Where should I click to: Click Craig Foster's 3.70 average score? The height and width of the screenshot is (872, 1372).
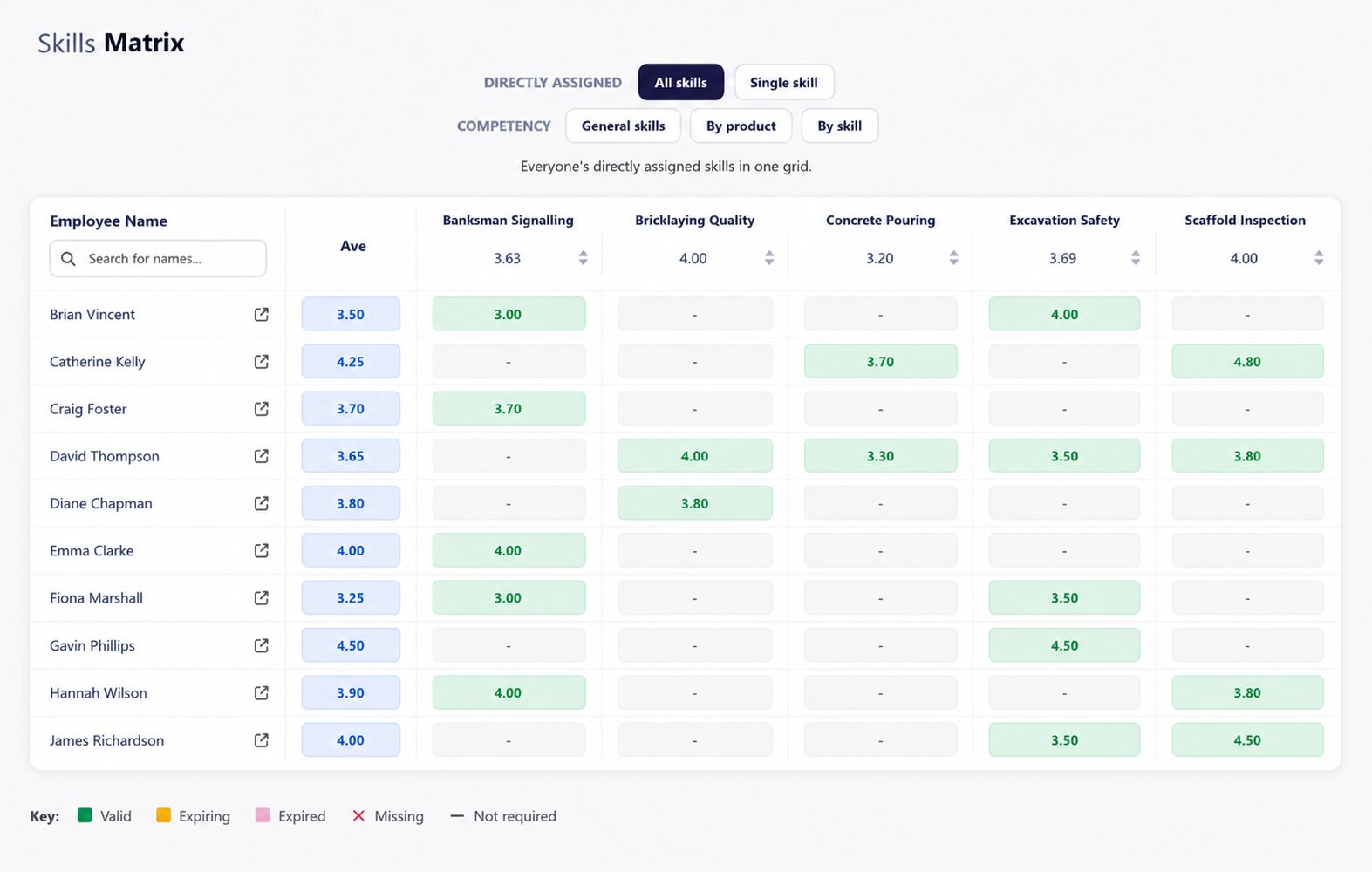pyautogui.click(x=351, y=409)
